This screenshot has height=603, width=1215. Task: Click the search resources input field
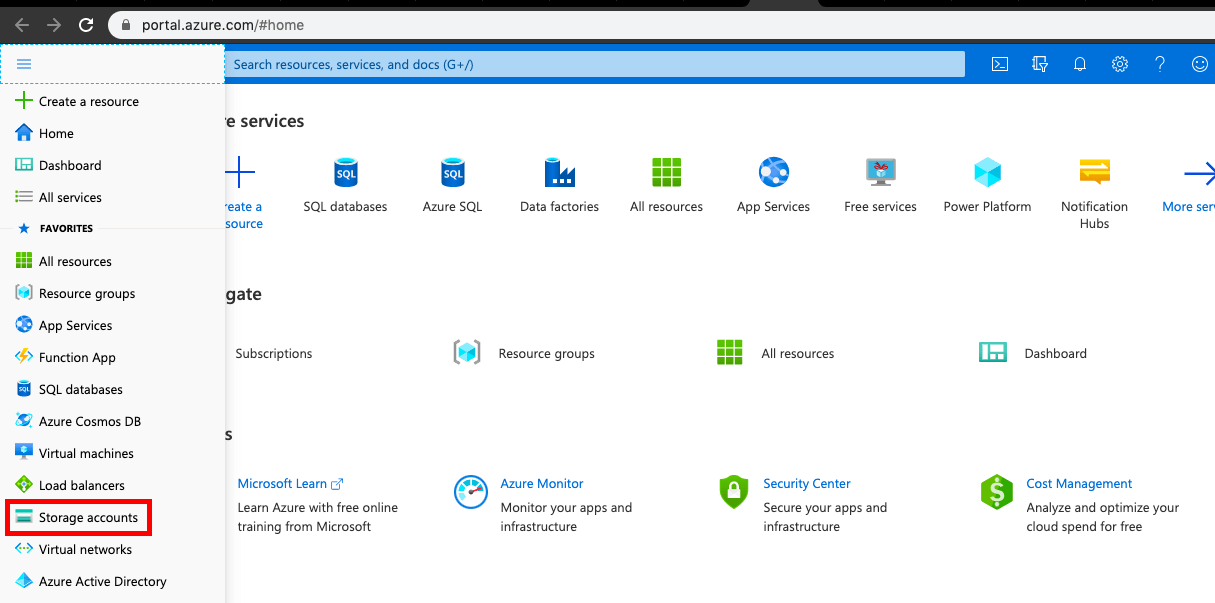coord(595,64)
